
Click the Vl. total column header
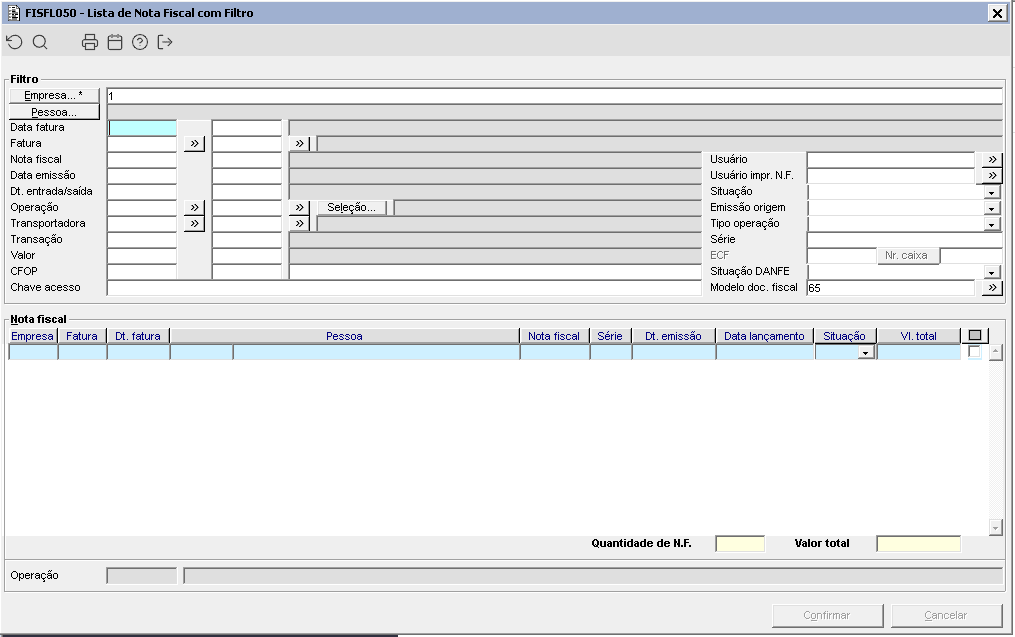pyautogui.click(x=919, y=336)
